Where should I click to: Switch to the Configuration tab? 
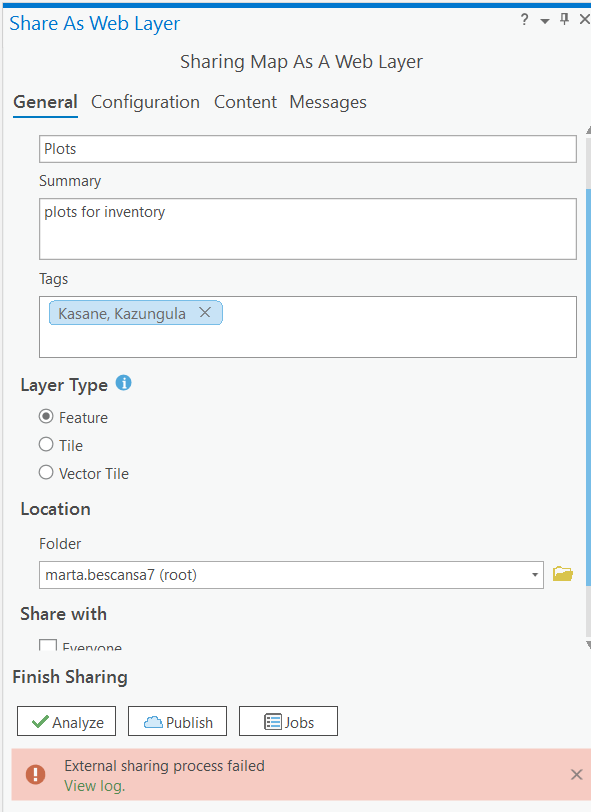(146, 102)
